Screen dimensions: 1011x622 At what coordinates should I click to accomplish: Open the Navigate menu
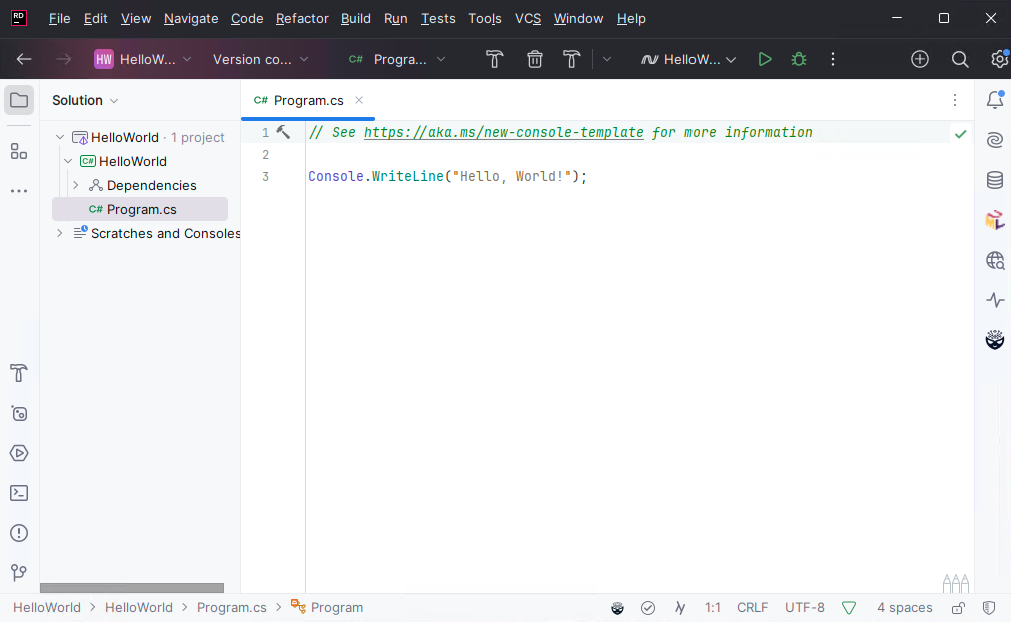click(x=191, y=19)
